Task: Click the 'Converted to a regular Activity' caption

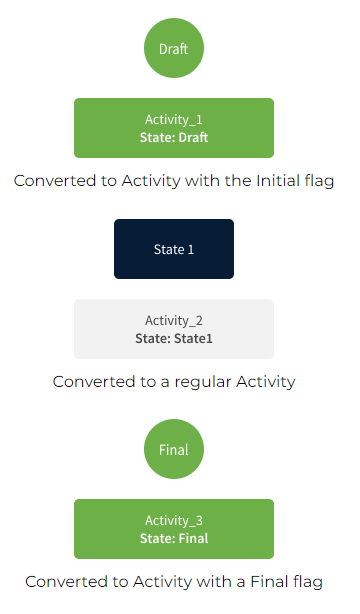Action: [174, 381]
